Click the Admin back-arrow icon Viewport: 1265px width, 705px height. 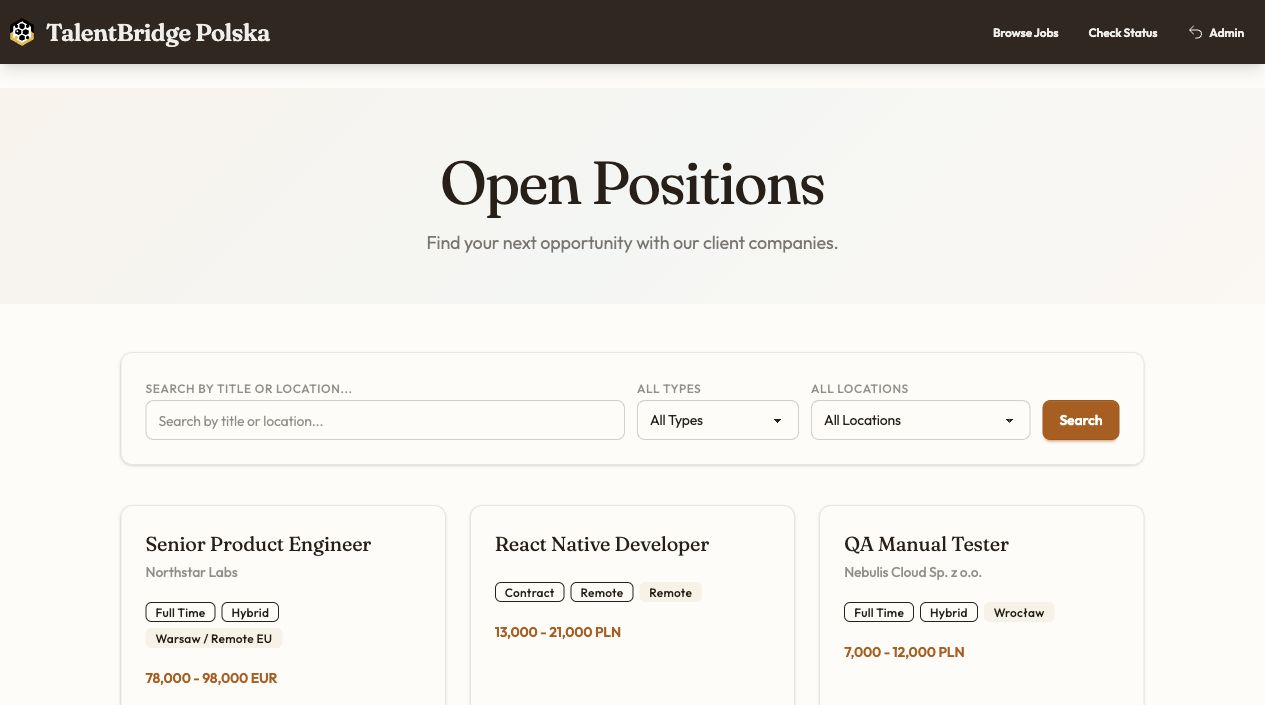pos(1195,33)
